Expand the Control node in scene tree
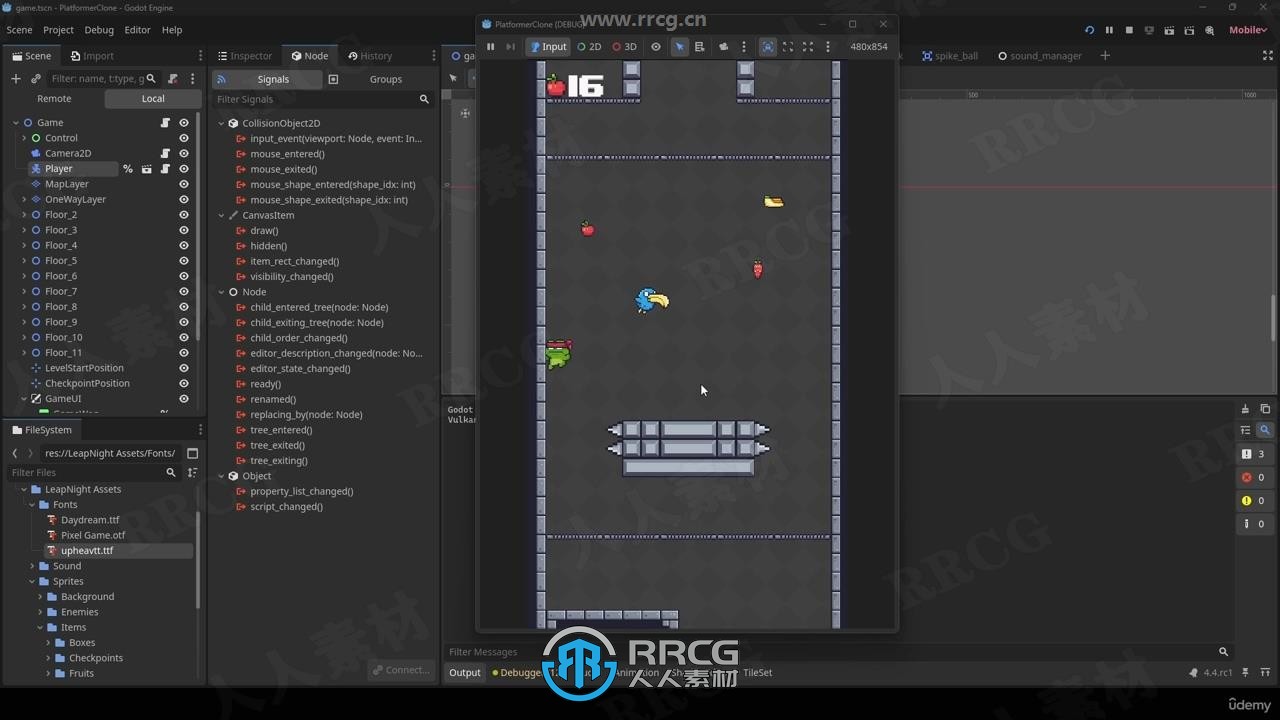 24,138
